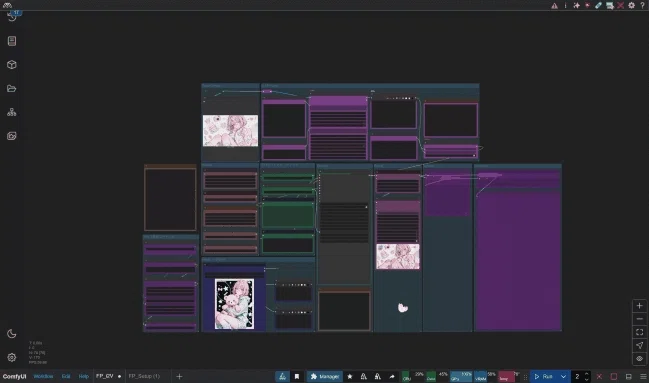Switch to the FP_GV workflow tab
649x383 pixels.
point(105,376)
